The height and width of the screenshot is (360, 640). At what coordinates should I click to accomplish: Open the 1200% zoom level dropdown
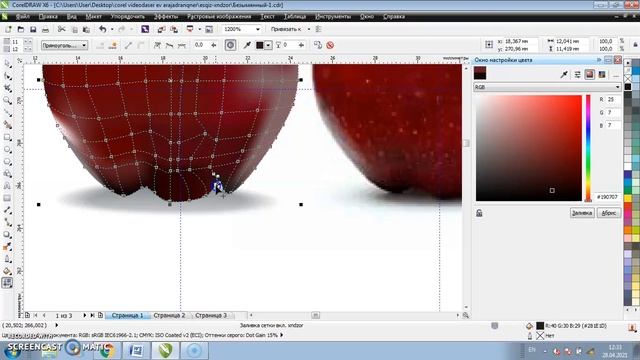pos(258,29)
